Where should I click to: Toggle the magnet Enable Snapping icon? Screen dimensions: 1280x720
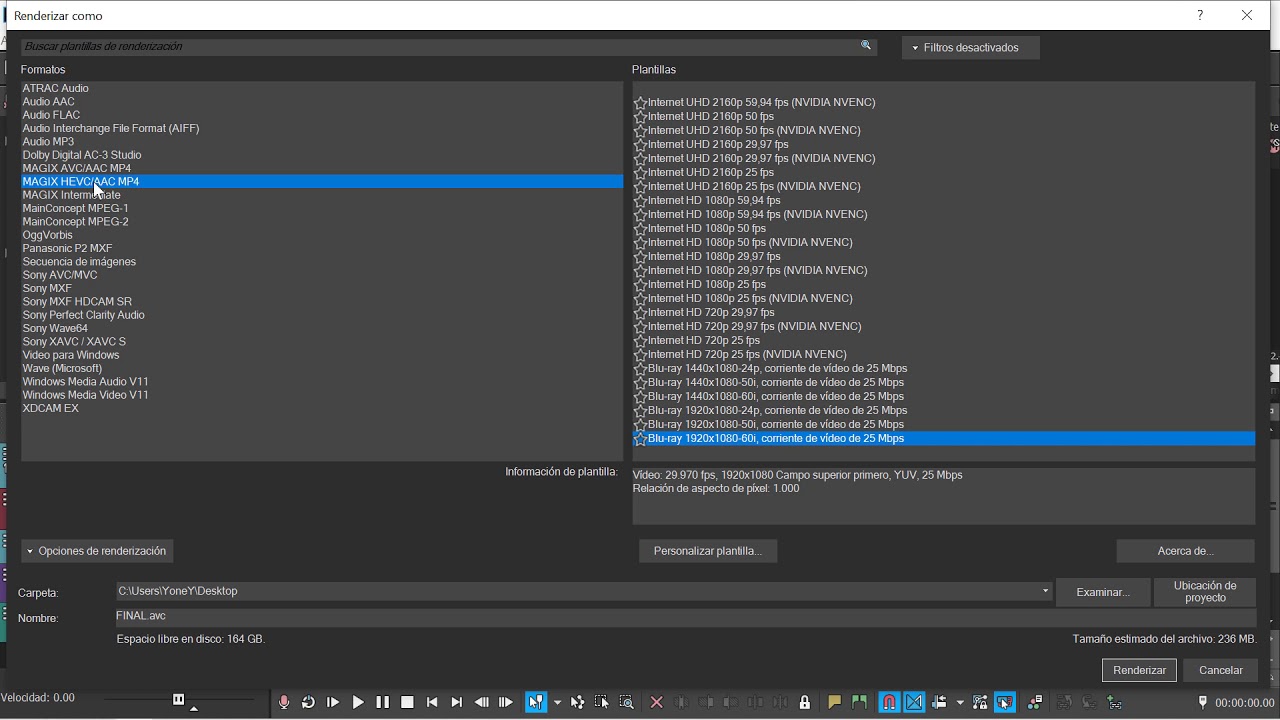[889, 703]
